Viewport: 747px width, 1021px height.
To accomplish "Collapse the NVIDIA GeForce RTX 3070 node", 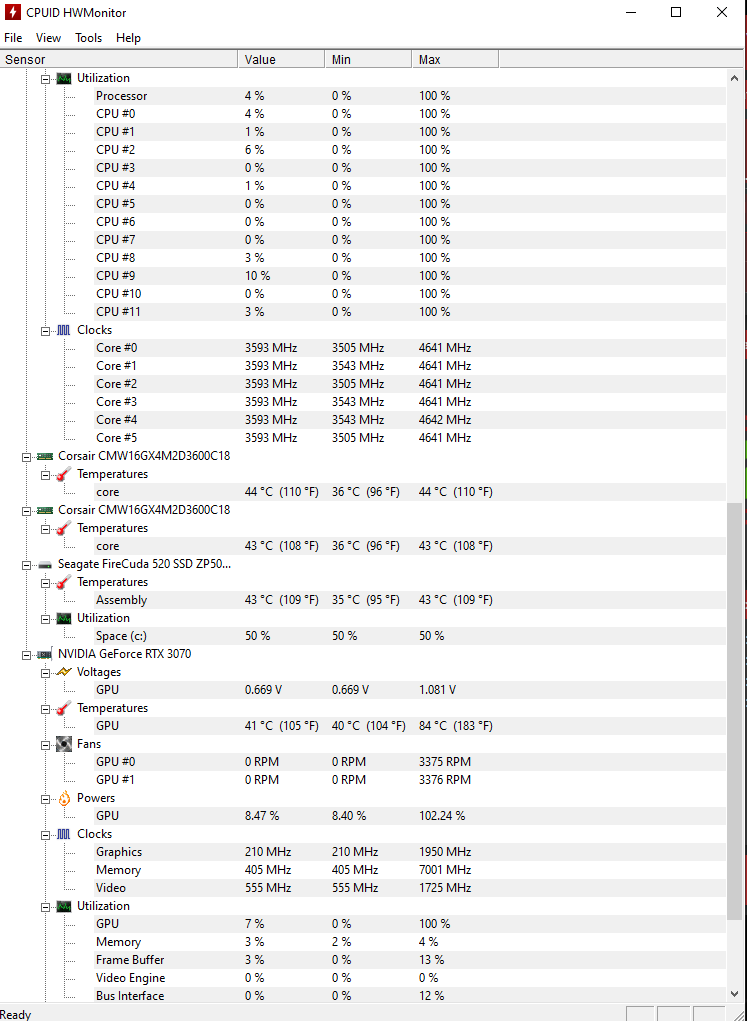I will point(27,654).
